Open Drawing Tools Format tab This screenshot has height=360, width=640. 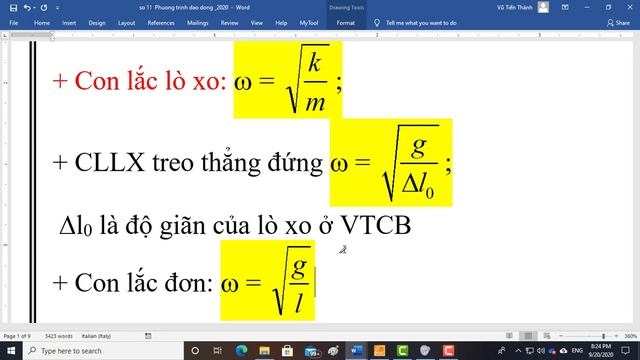[345, 23]
